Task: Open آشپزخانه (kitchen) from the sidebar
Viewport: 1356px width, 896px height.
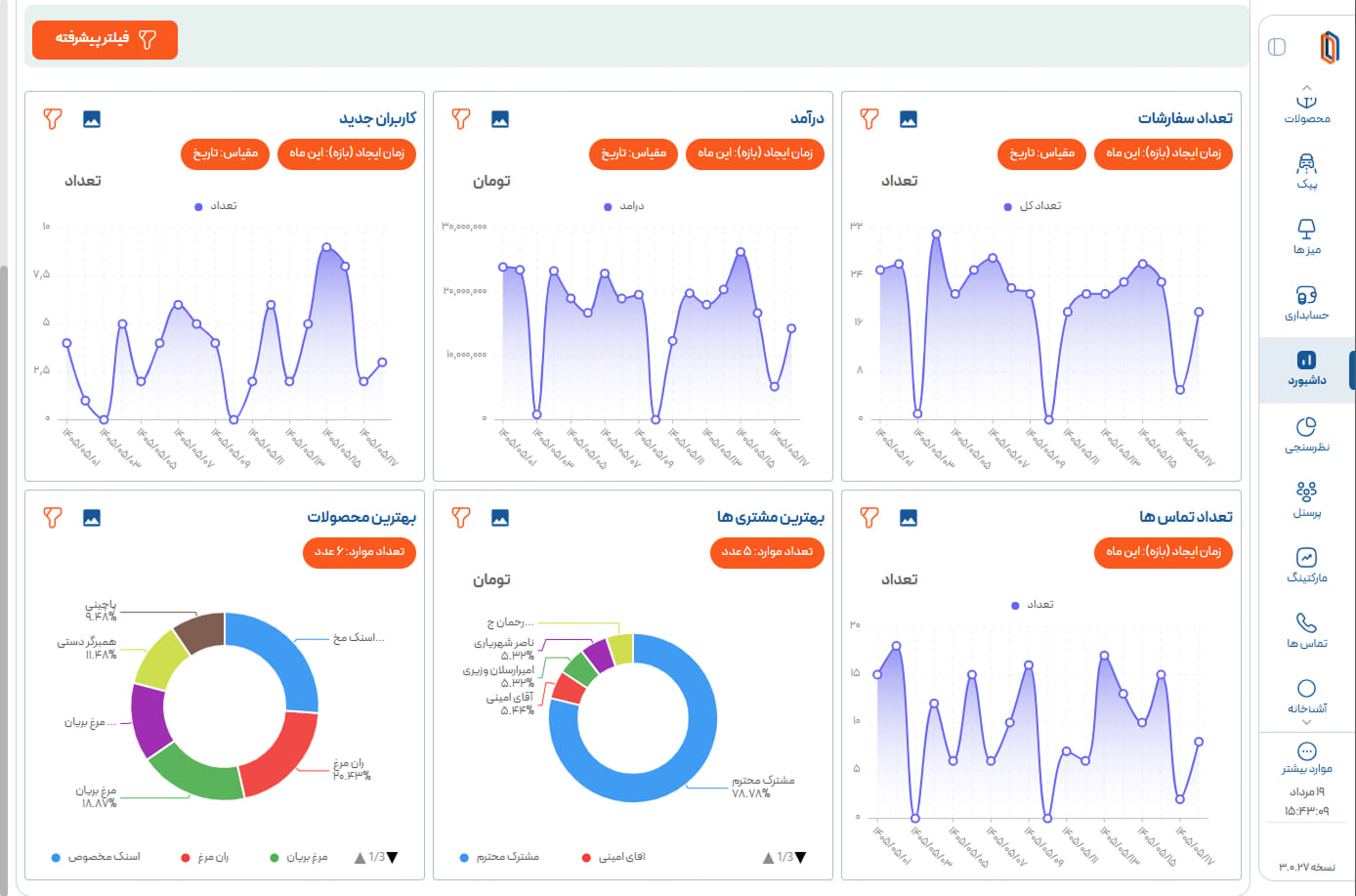Action: tap(1306, 698)
